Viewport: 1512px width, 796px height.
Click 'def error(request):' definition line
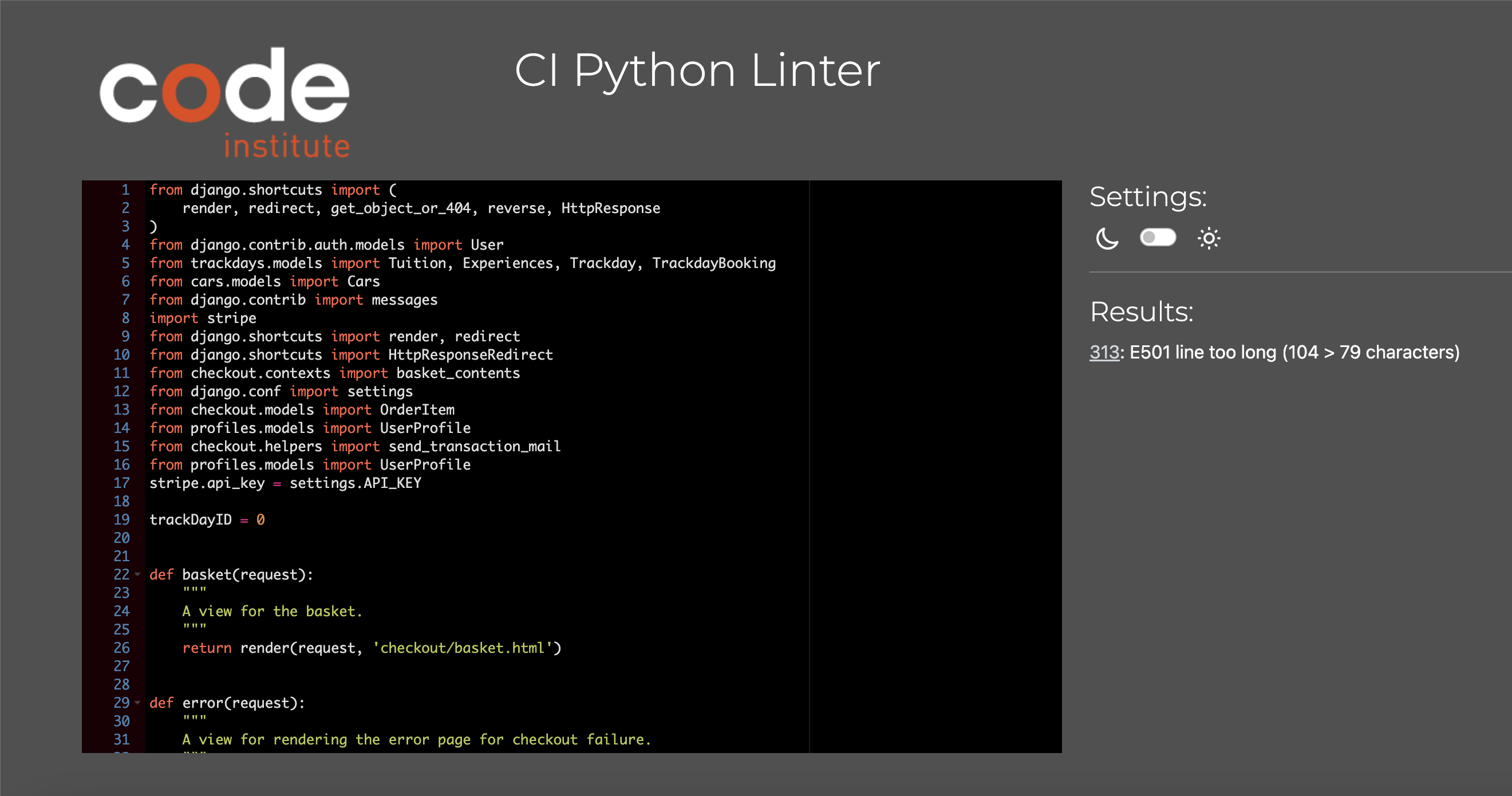click(227, 703)
